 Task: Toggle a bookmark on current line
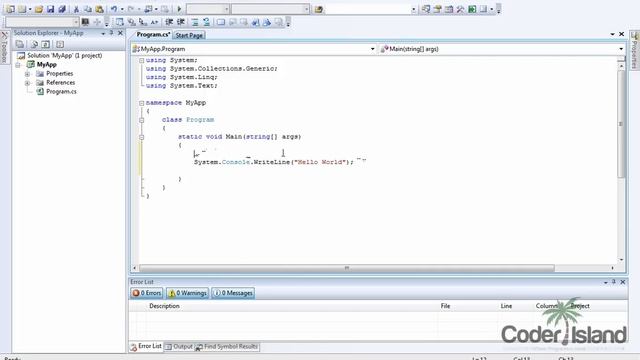pos(221,22)
